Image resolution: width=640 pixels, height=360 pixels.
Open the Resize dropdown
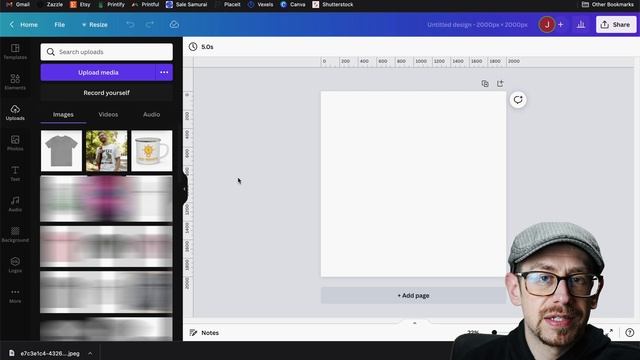pos(94,24)
